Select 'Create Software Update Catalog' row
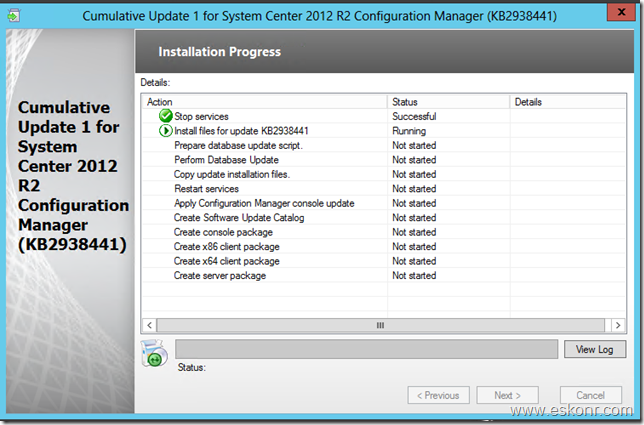Image resolution: width=644 pixels, height=425 pixels. (x=384, y=218)
